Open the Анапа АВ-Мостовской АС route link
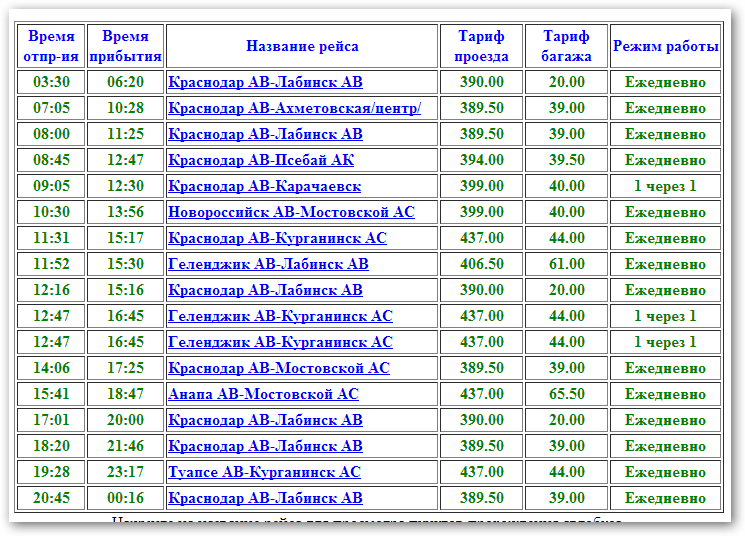745x536 pixels. click(x=263, y=394)
